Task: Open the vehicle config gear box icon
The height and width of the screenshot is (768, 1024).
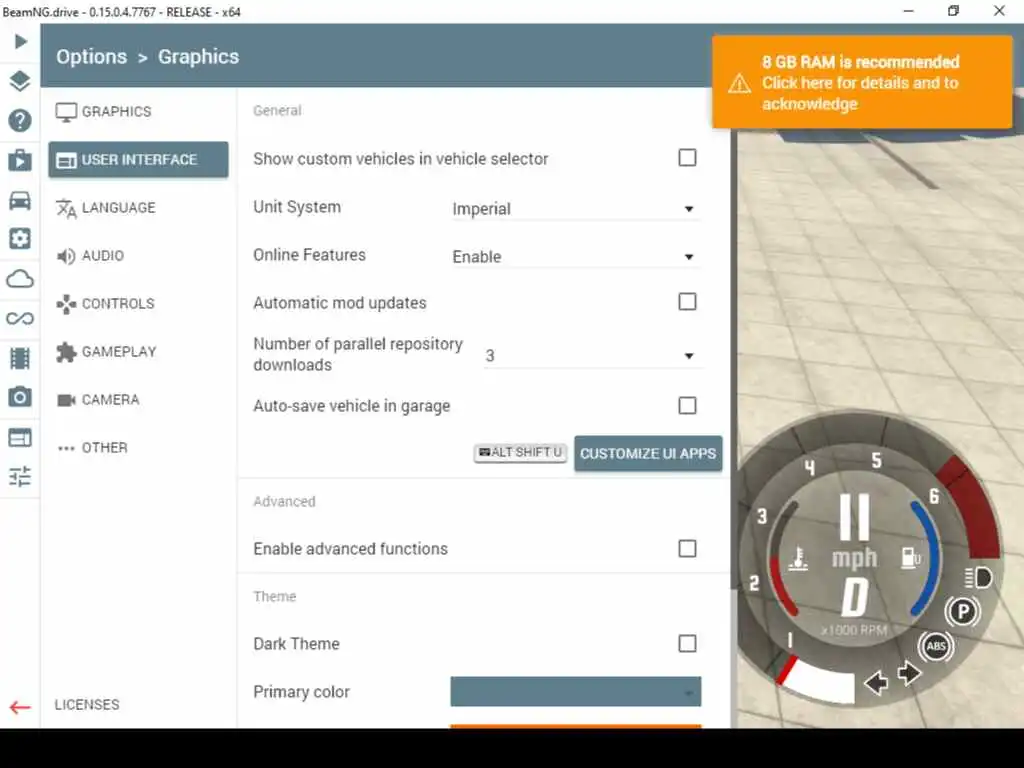Action: (x=20, y=238)
